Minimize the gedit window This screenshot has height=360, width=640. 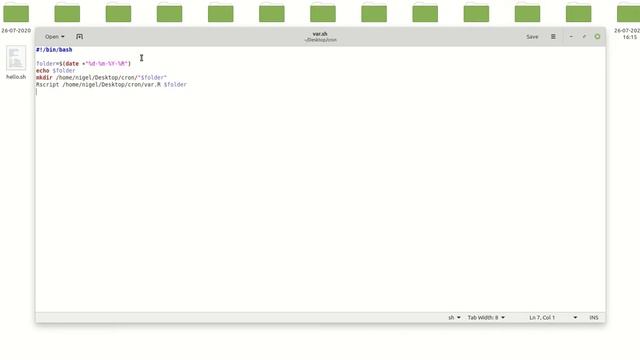pos(571,37)
